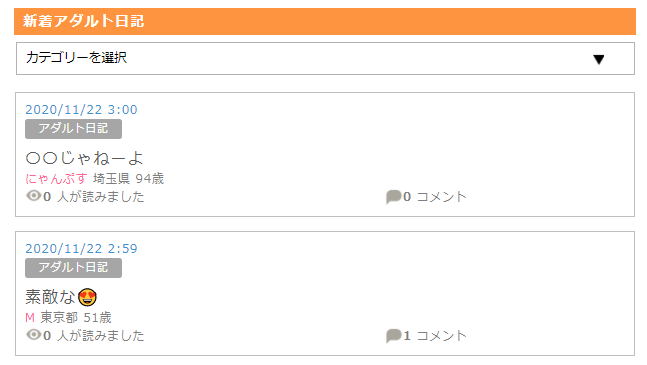The width and height of the screenshot is (647, 365).
Task: Click the heart-eyes emoji in the title
Action: (x=87, y=297)
